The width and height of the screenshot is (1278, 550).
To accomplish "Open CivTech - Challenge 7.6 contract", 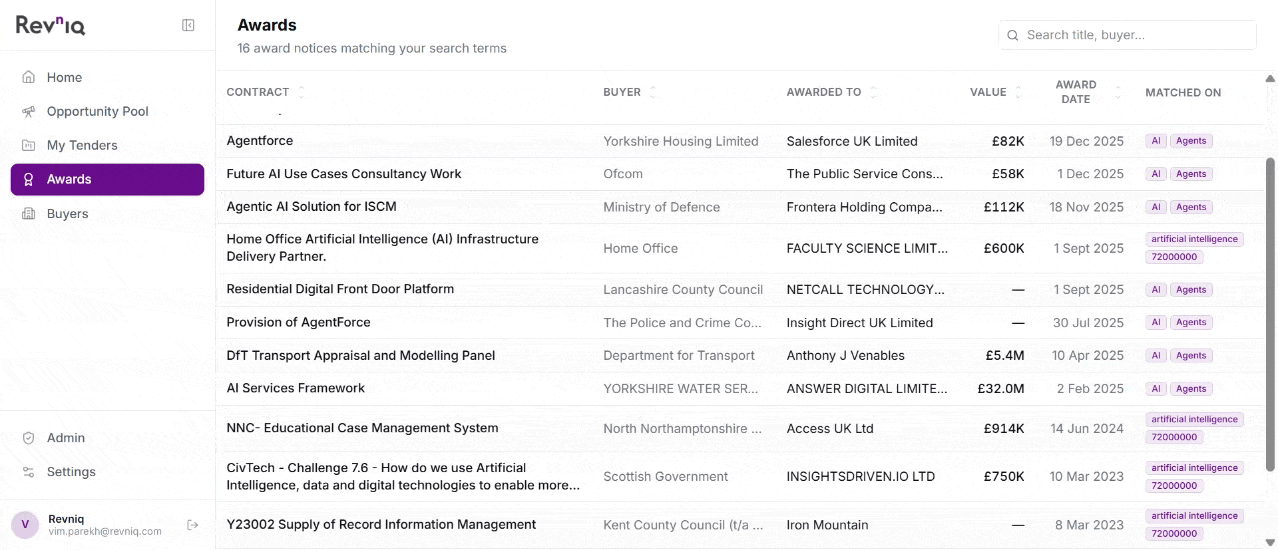I will coord(403,476).
